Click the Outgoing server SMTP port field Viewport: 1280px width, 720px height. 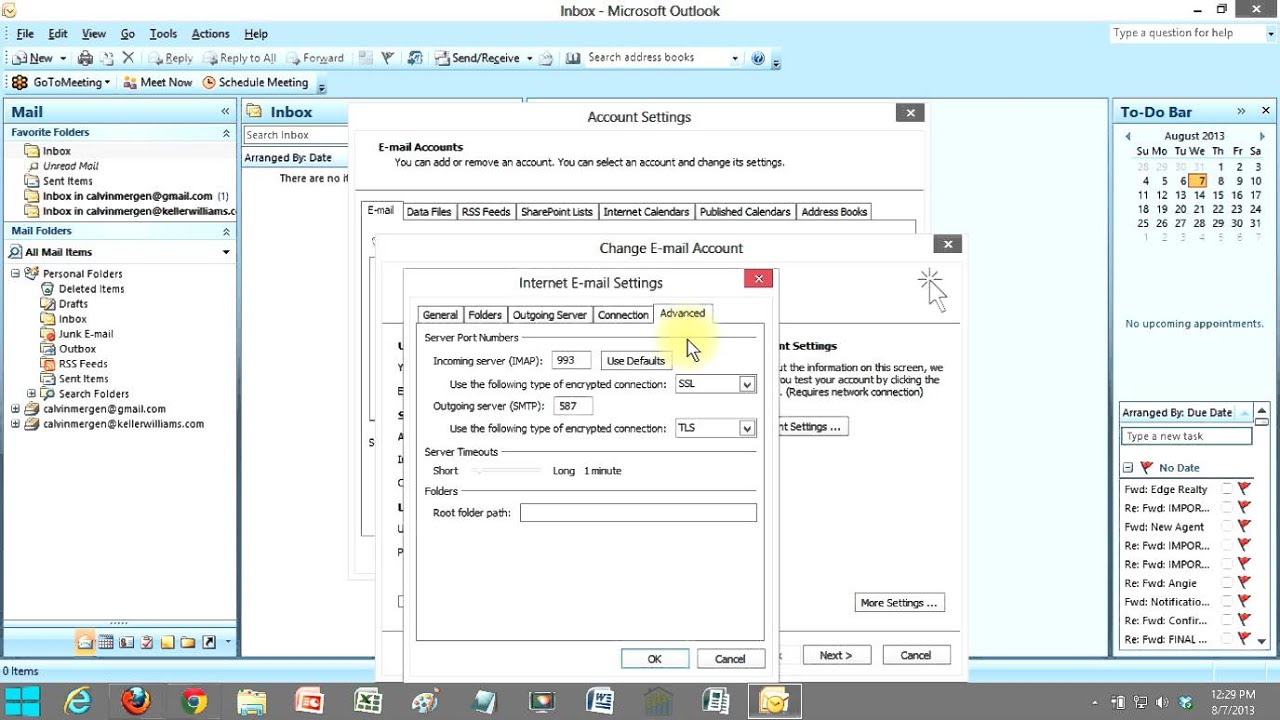(572, 406)
